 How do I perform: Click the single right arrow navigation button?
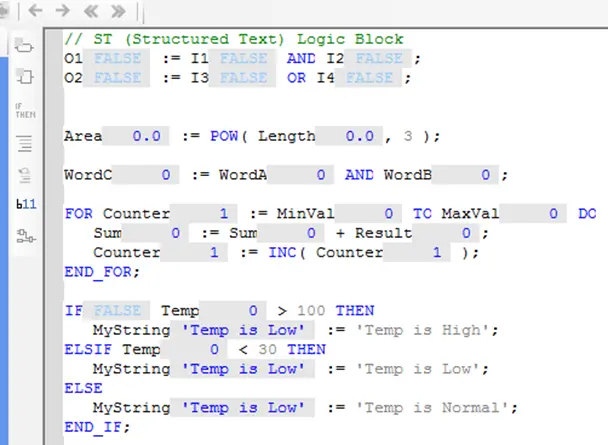tap(62, 10)
